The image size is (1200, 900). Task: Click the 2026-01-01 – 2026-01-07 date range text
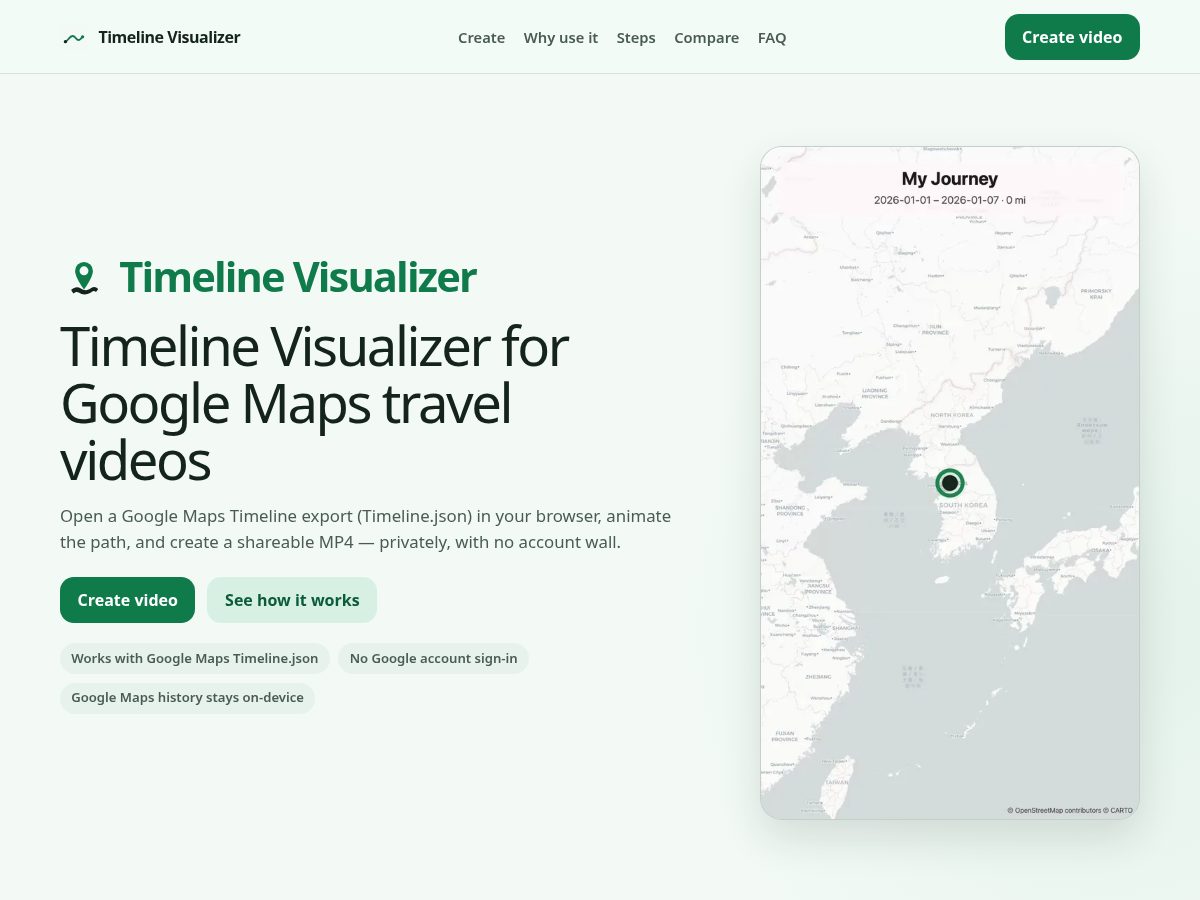[x=936, y=200]
